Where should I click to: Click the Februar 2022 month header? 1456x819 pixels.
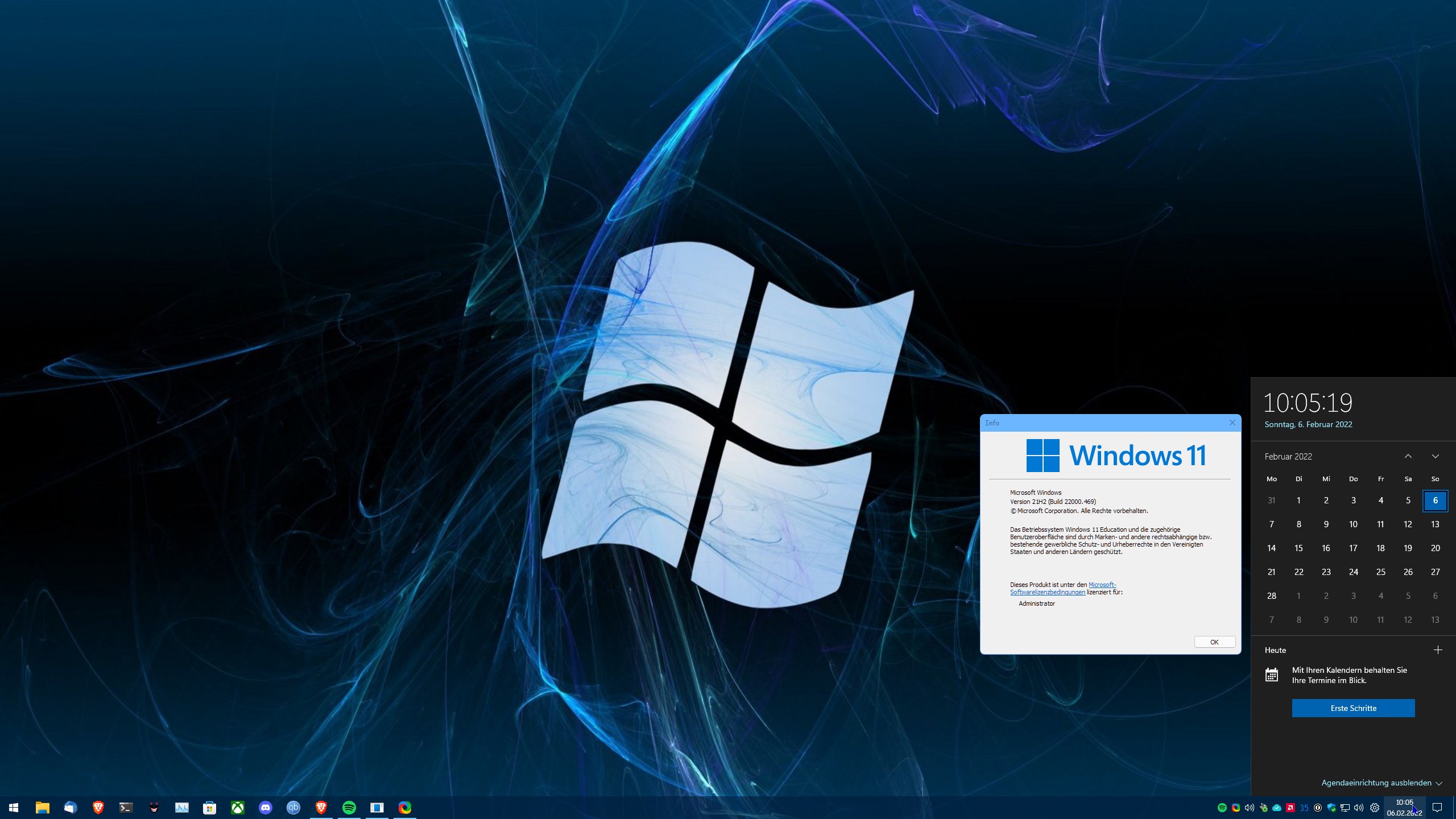(1288, 456)
